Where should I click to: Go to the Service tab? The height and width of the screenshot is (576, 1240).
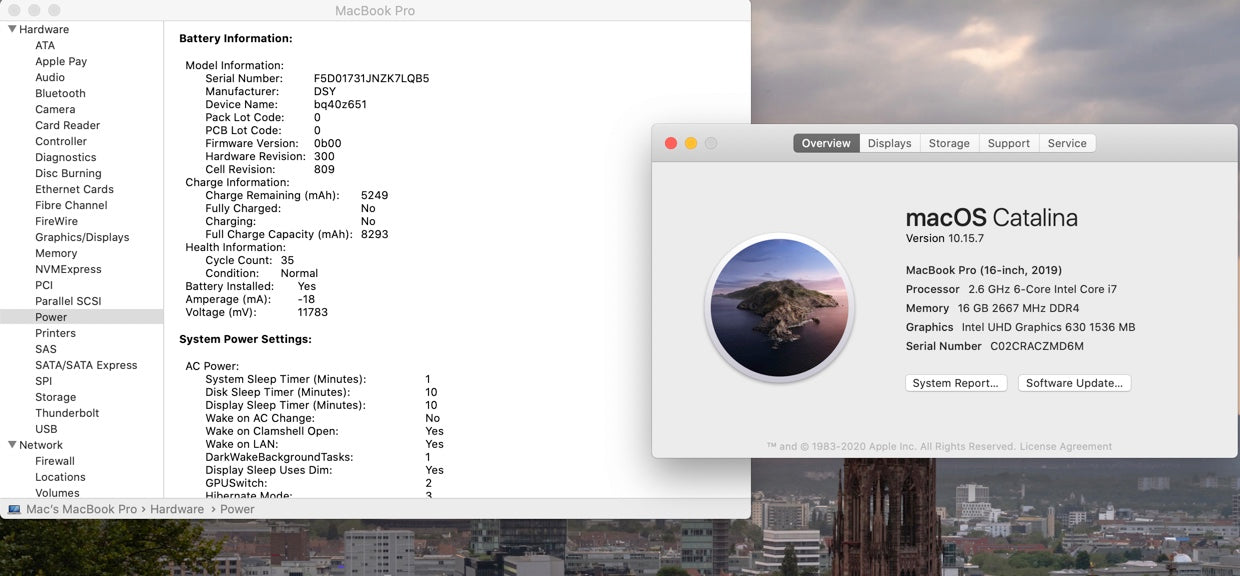[1066, 143]
